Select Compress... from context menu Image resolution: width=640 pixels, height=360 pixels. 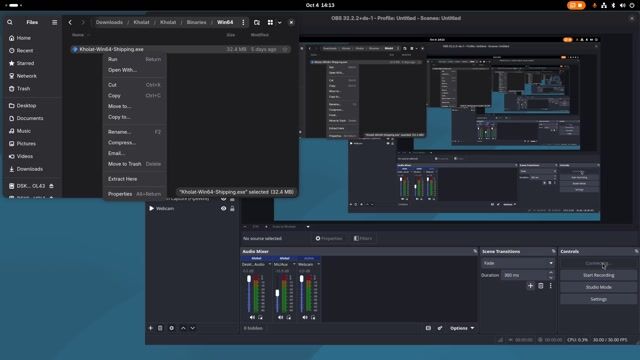coord(134,143)
